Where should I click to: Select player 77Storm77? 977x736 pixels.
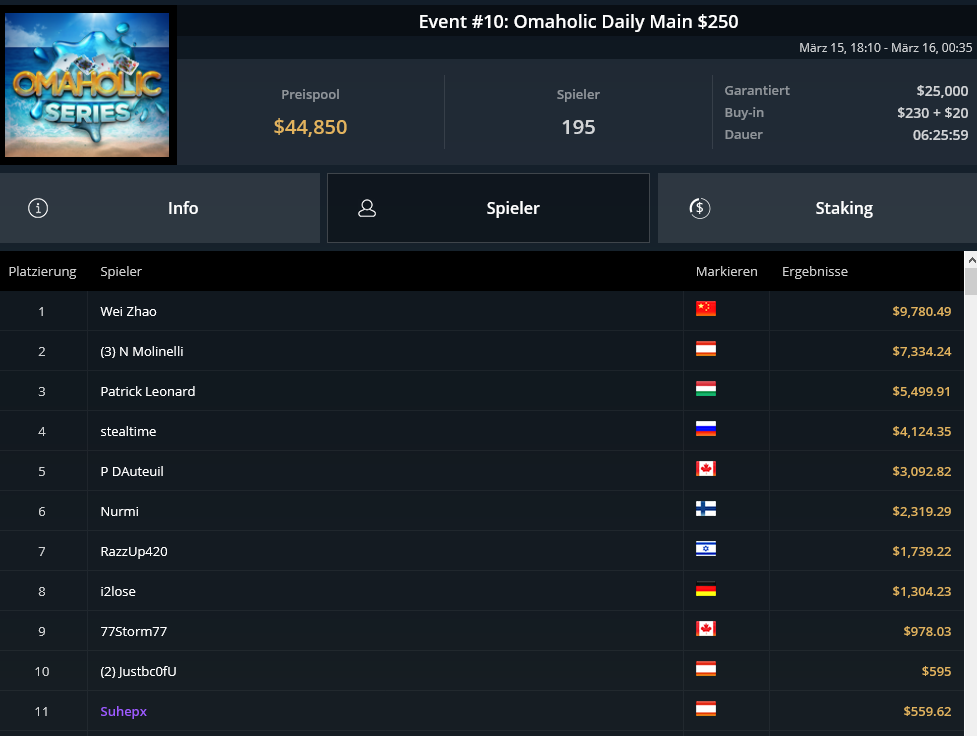[x=134, y=631]
